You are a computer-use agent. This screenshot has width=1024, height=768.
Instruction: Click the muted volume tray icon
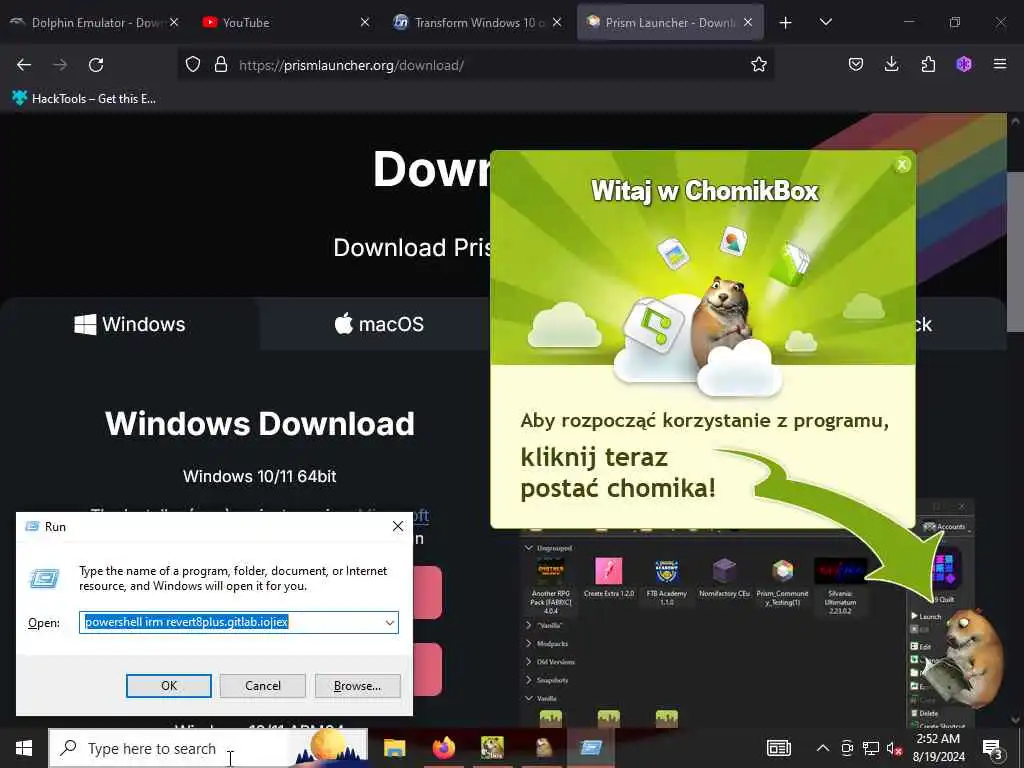[894, 748]
